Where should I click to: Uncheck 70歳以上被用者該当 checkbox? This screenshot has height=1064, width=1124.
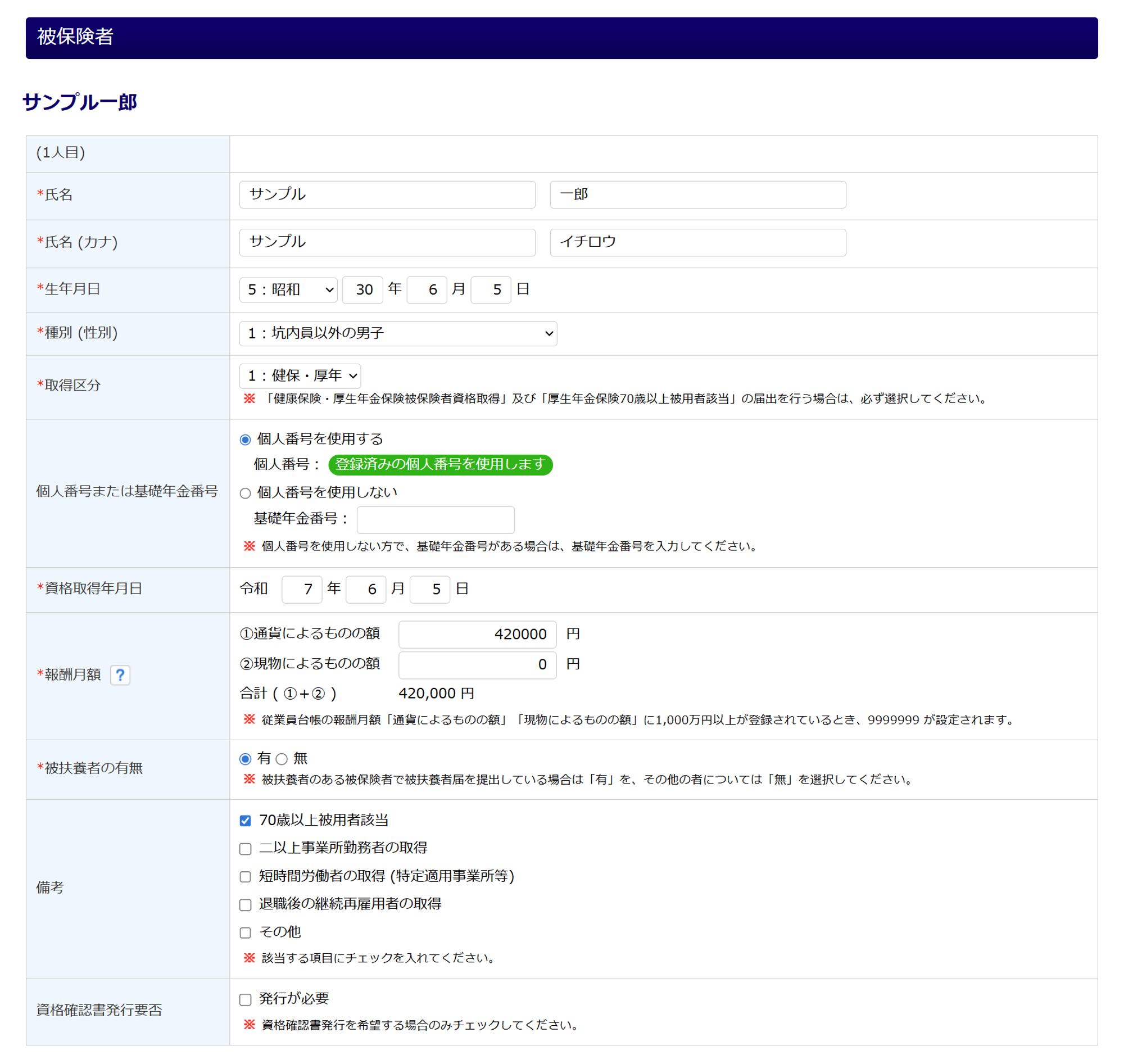pyautogui.click(x=245, y=821)
